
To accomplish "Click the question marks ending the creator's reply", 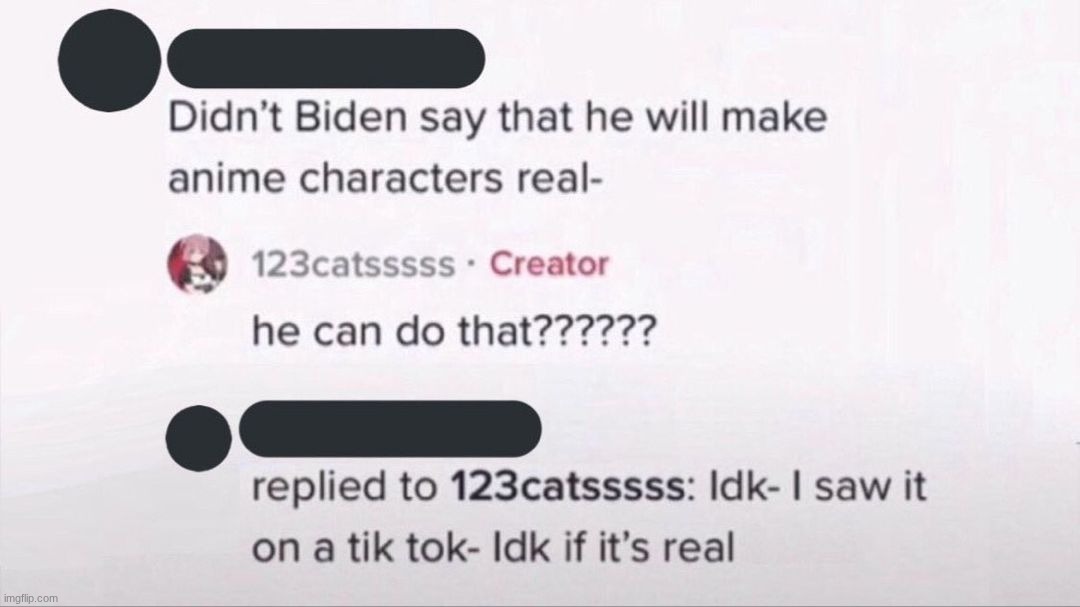I will click(x=594, y=331).
